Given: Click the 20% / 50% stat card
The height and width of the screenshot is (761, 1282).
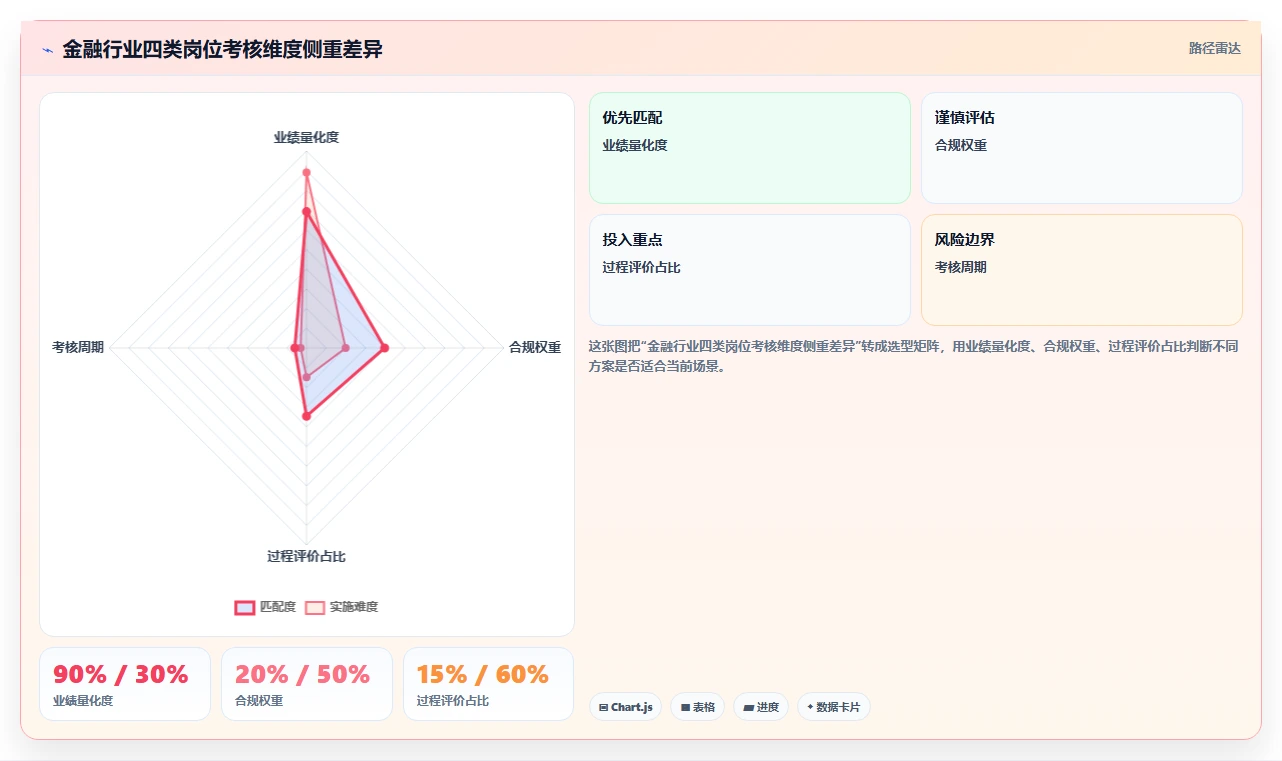Looking at the screenshot, I should pos(307,684).
